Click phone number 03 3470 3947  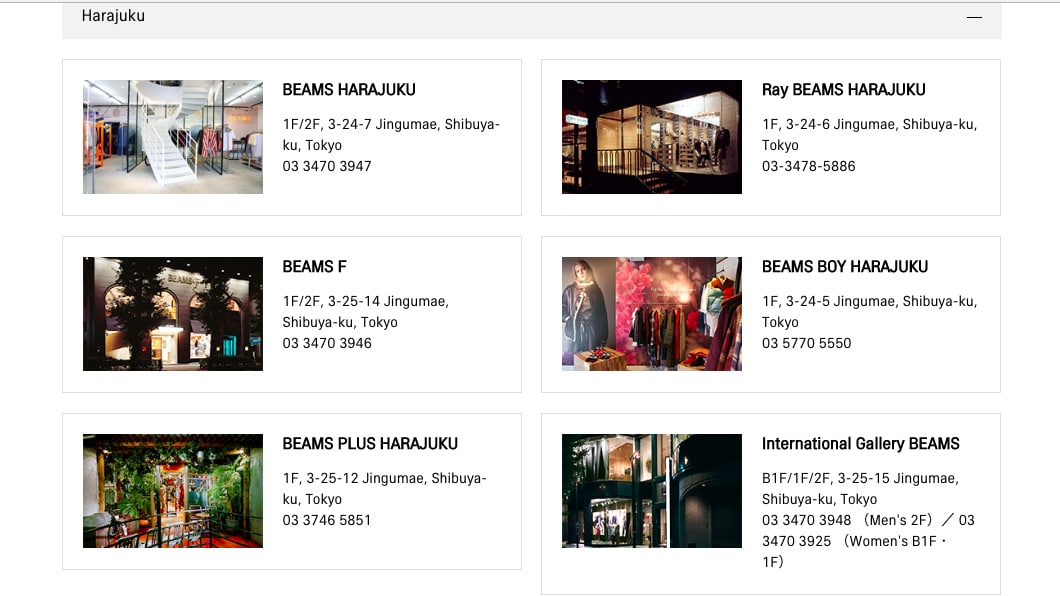[x=327, y=166]
